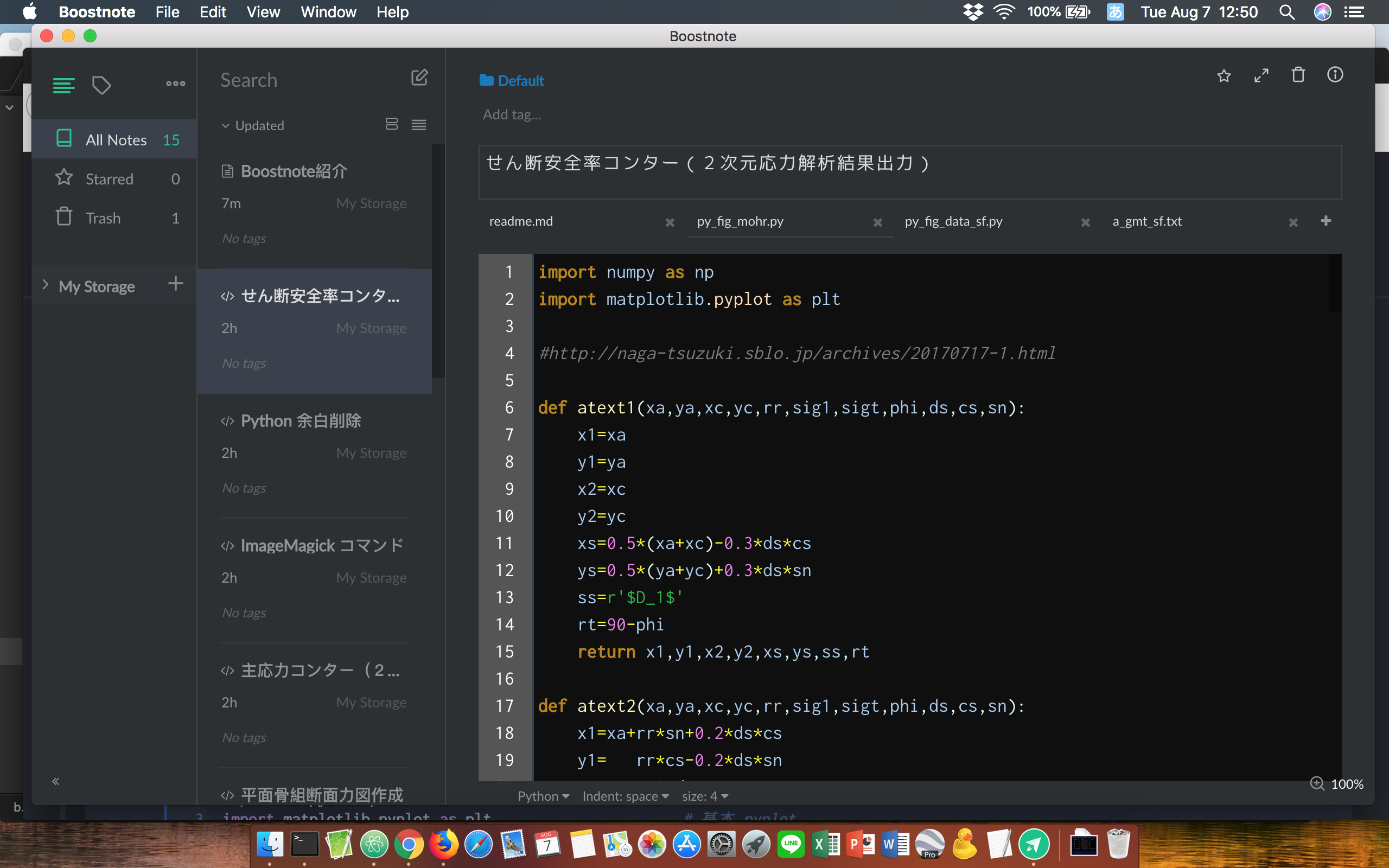The image size is (1389, 868).
Task: Open the Edit menu
Action: pos(213,11)
